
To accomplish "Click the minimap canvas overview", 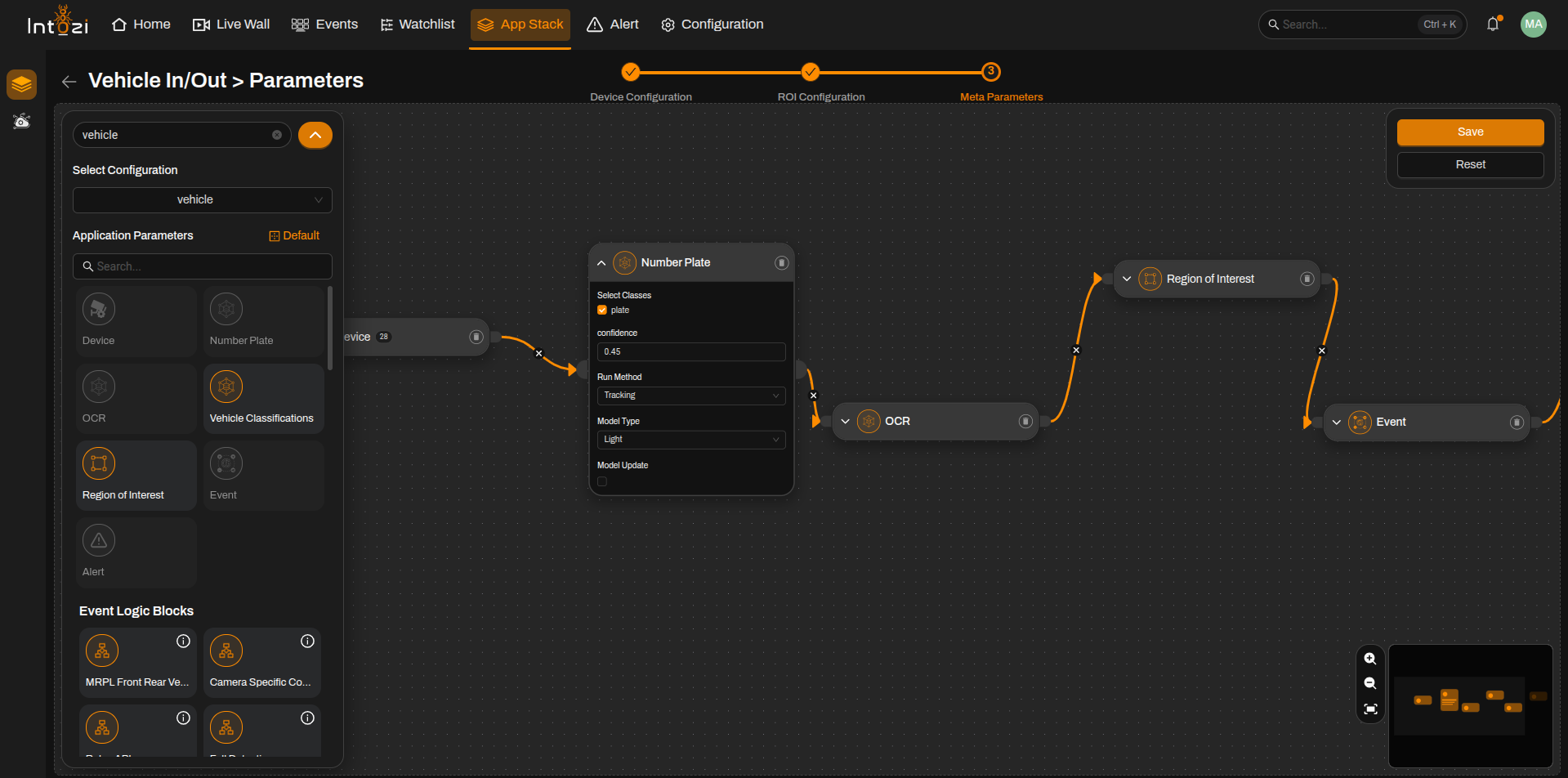I will (x=1470, y=706).
